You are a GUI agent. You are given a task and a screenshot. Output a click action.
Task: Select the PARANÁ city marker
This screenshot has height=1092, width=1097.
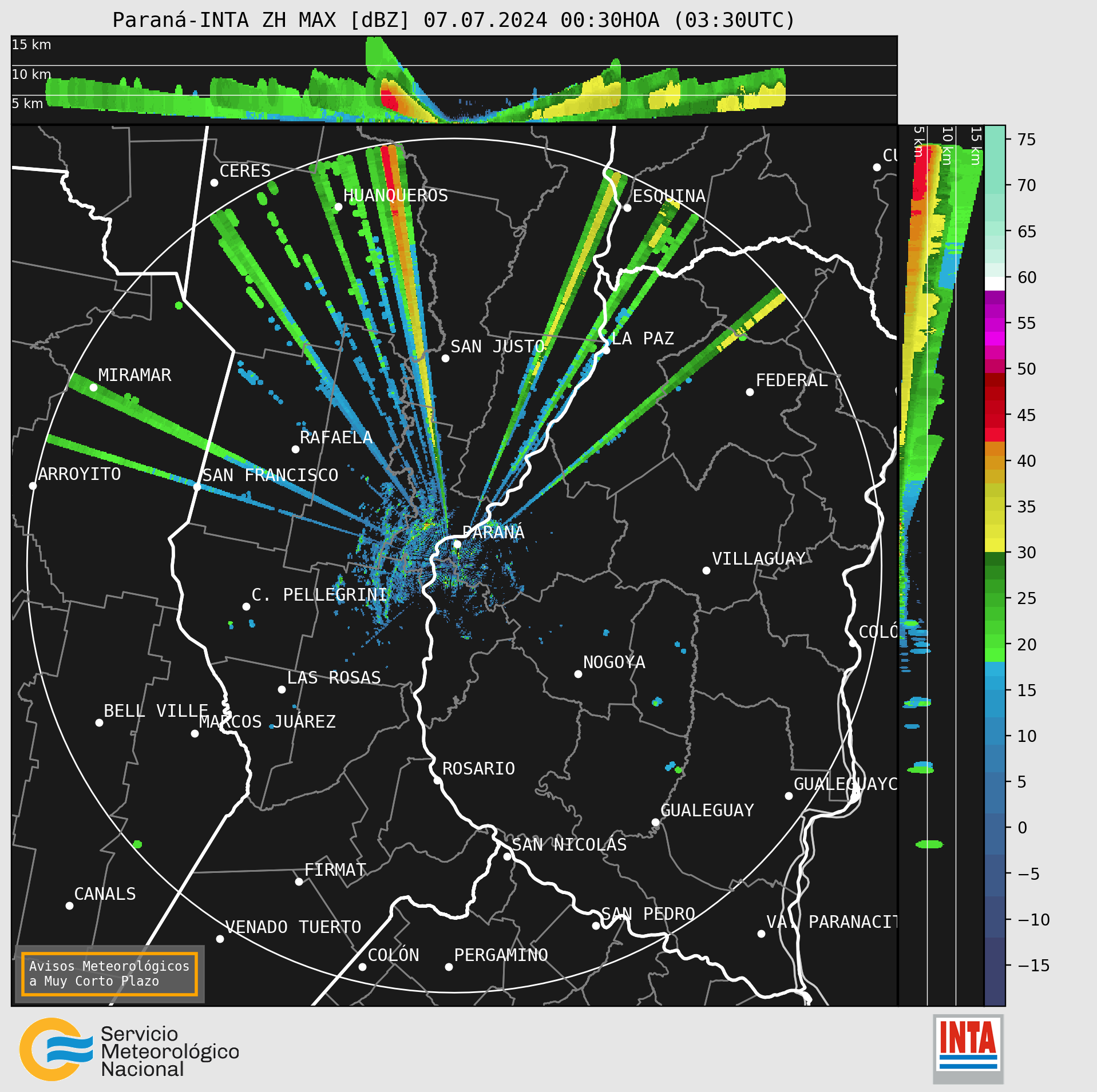coord(457,544)
